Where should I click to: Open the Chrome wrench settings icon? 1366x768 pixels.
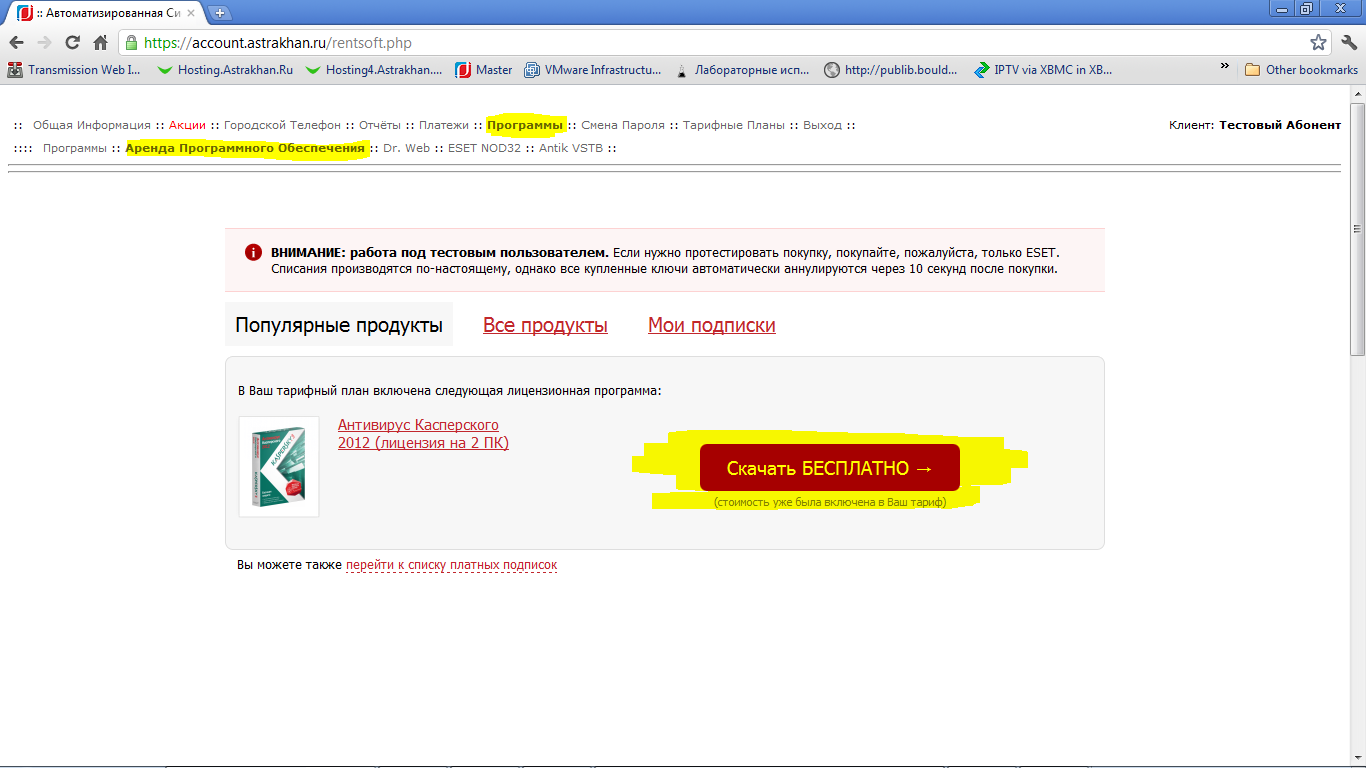(x=1348, y=43)
